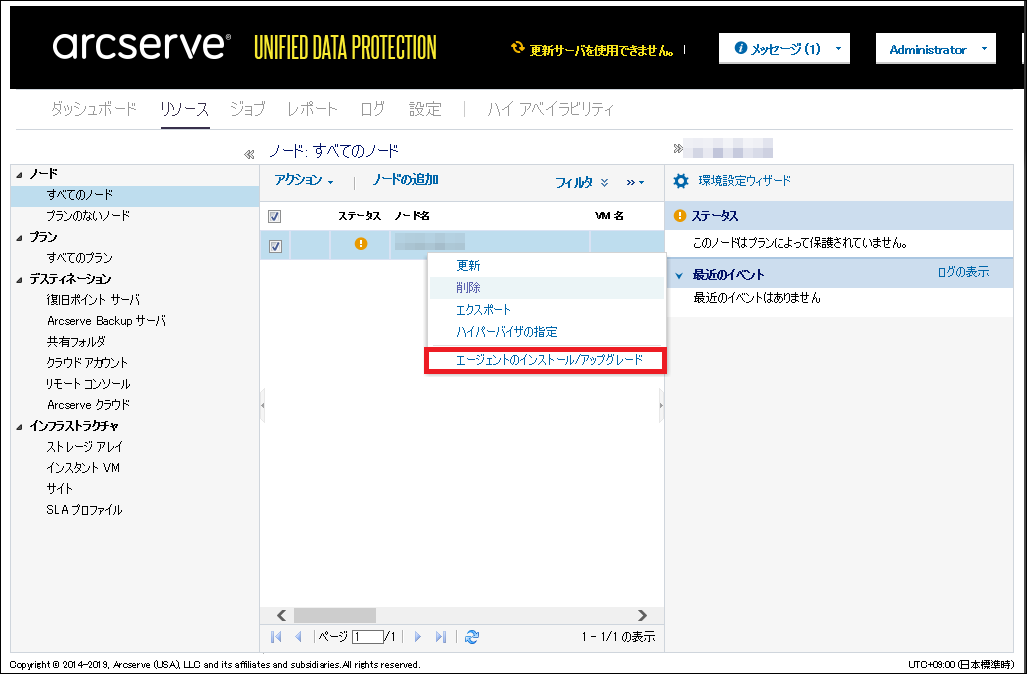Go to the first page
The image size is (1027, 674).
click(276, 636)
